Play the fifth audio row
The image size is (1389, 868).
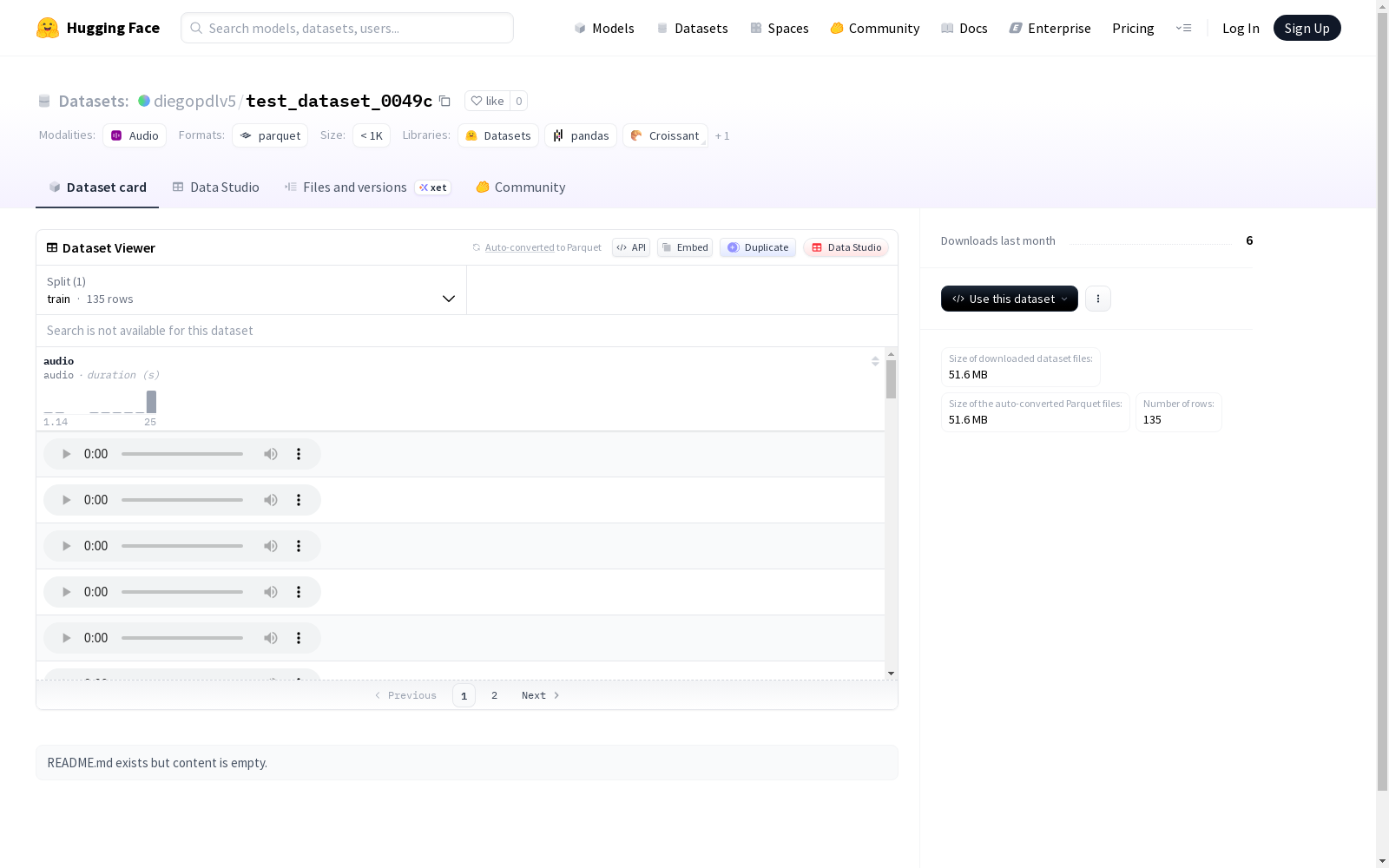[66, 638]
